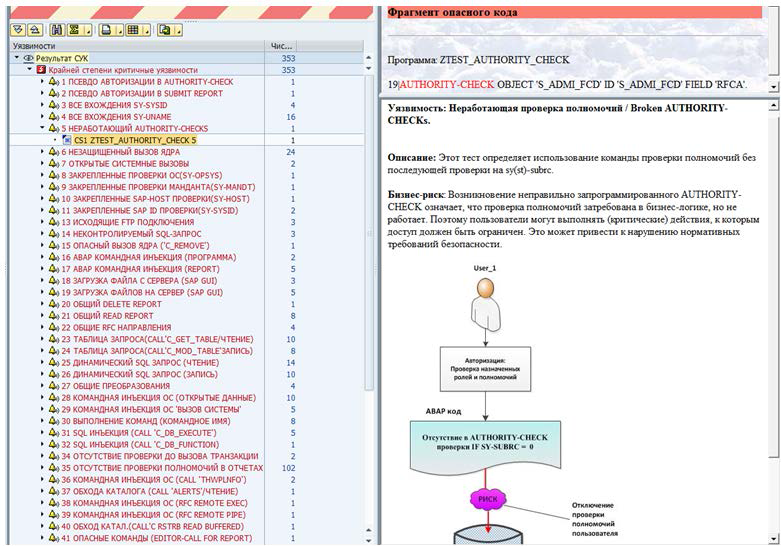This screenshot has height=546, width=781.
Task: Expand node 30 ВЫПОЛНЕНИЕ КОМАНД (КОМАНДНОЕ ИМЯ)
Action: 42,421
